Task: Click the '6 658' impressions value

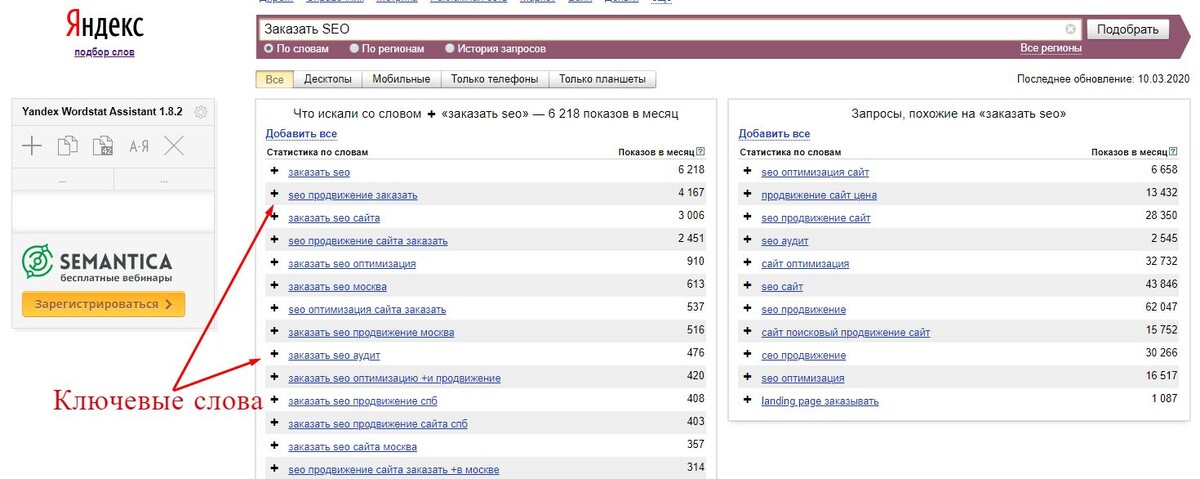Action: click(1164, 171)
